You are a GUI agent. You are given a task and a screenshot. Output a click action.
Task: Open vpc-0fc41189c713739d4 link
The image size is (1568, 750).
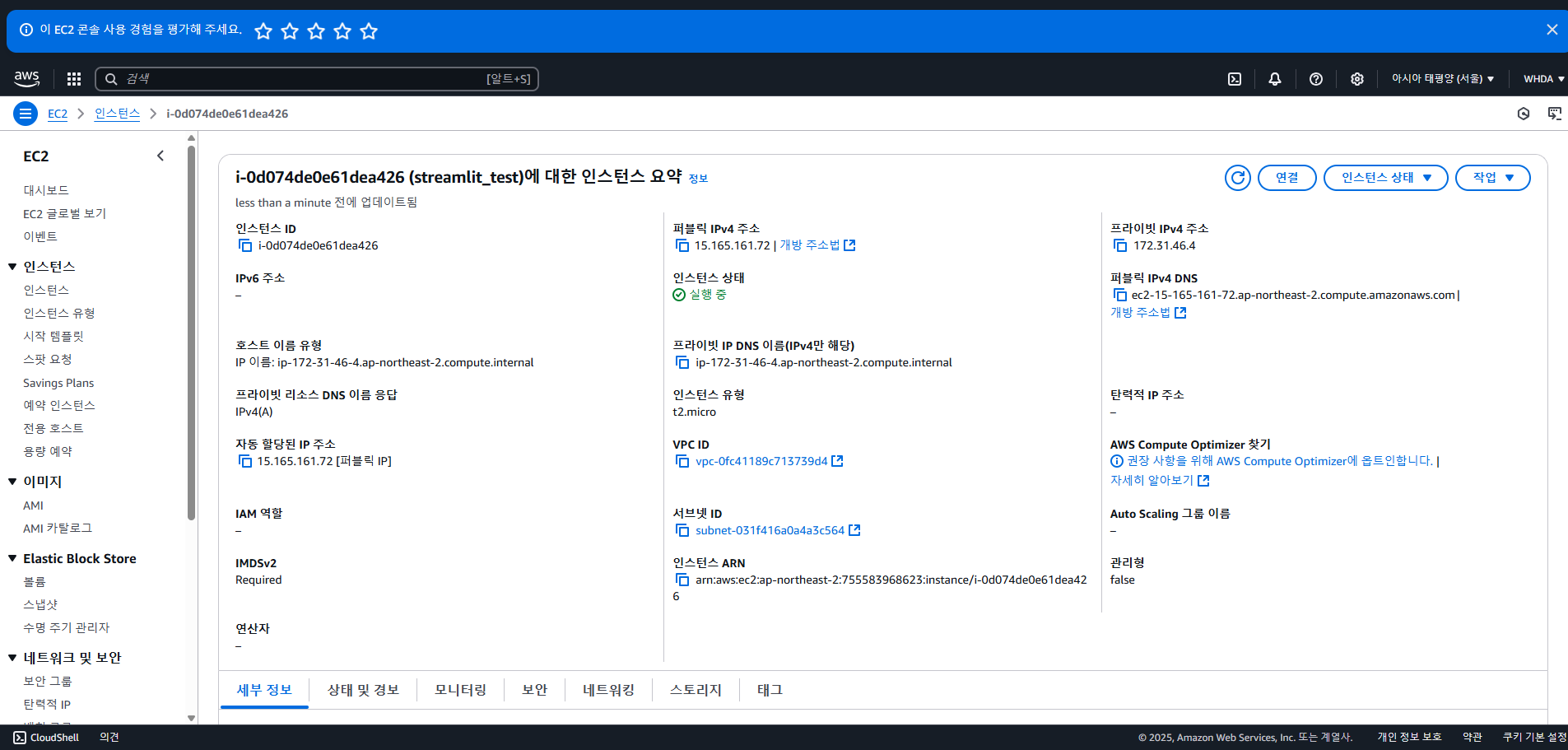pyautogui.click(x=761, y=461)
